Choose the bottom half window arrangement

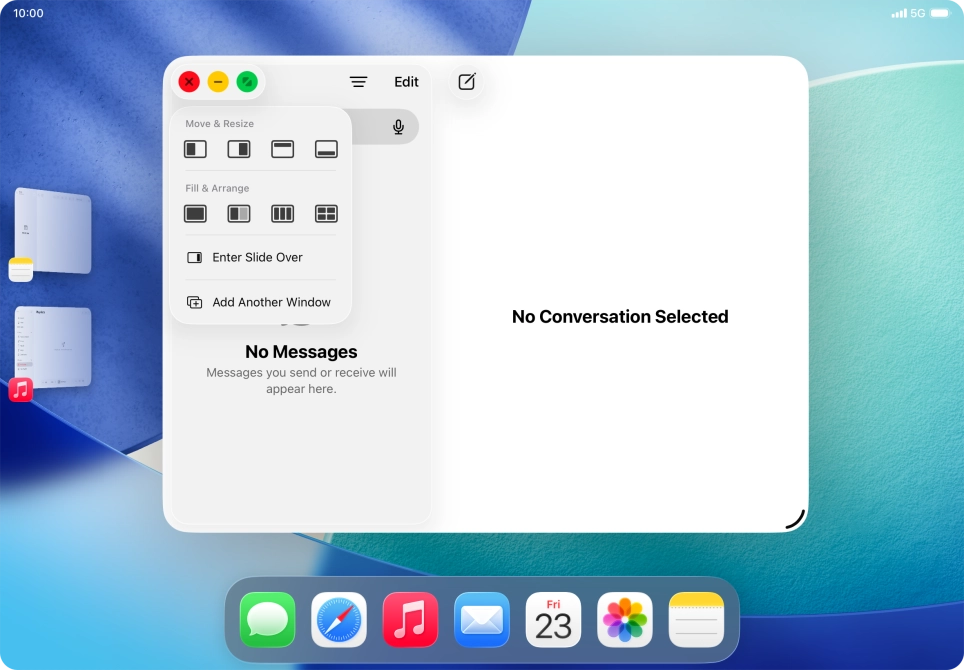(x=325, y=148)
